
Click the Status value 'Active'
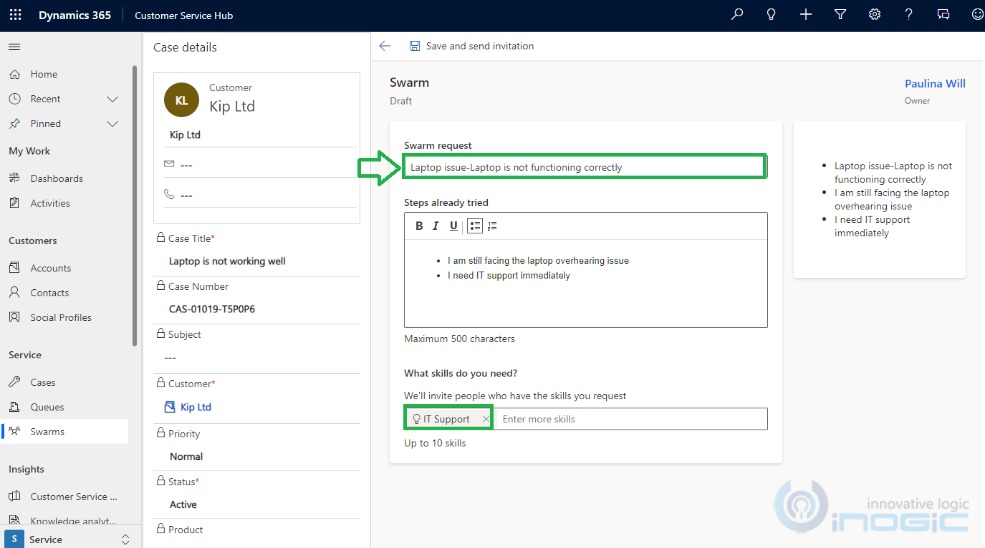[x=183, y=504]
